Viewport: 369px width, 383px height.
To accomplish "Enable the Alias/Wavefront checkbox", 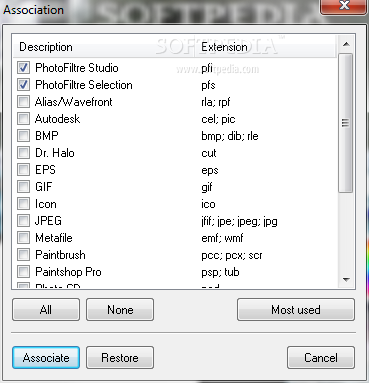I will click(x=23, y=102).
